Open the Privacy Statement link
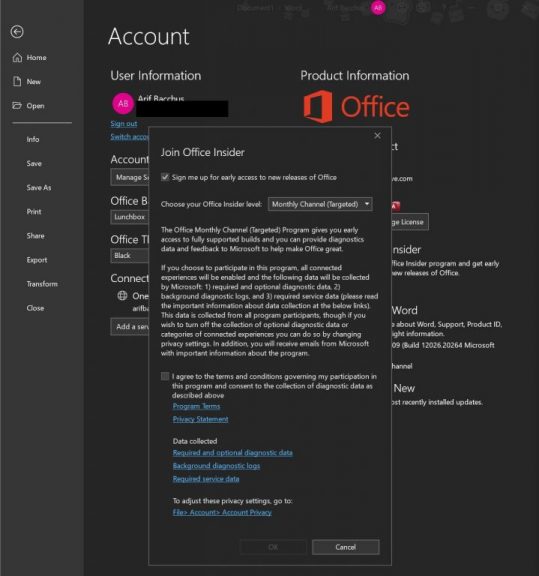 tap(201, 419)
